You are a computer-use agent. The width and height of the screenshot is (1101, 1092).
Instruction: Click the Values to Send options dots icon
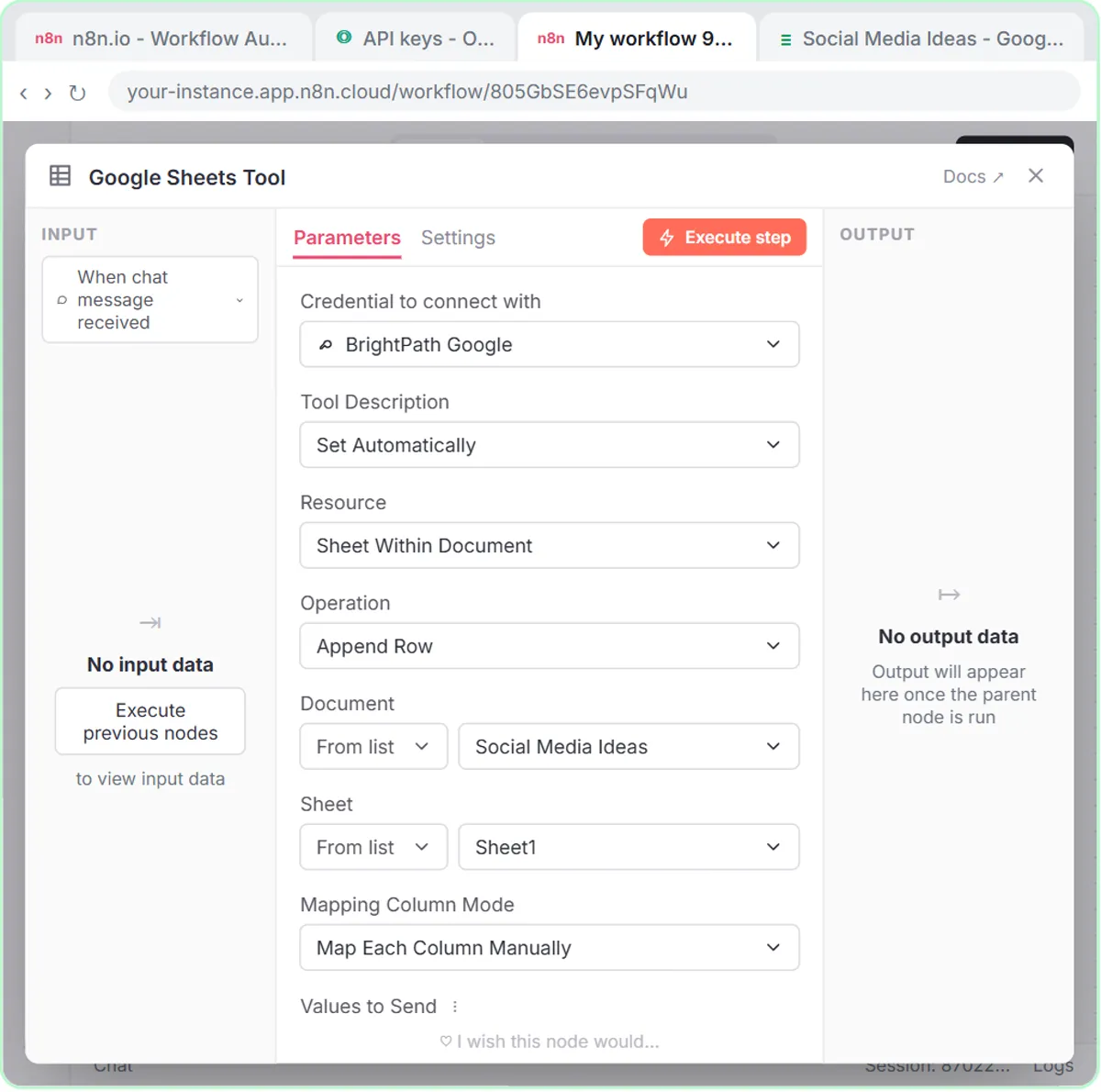[455, 1007]
